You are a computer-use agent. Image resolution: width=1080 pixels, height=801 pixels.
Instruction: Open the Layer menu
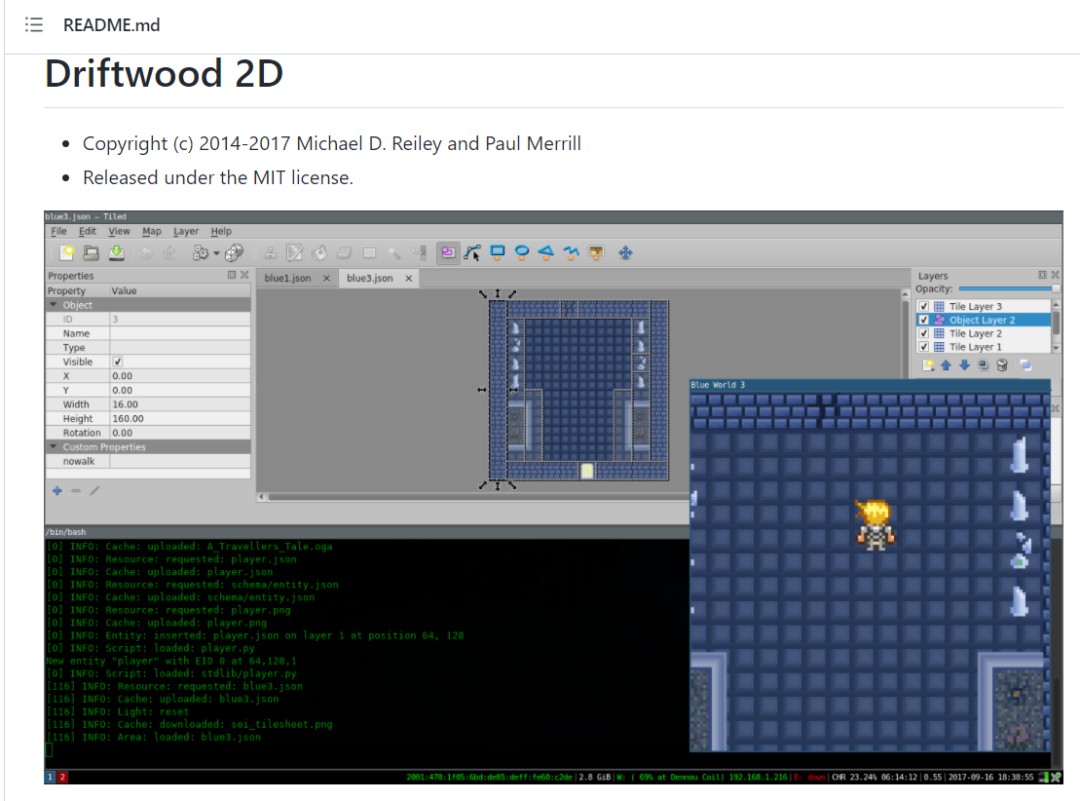point(185,231)
